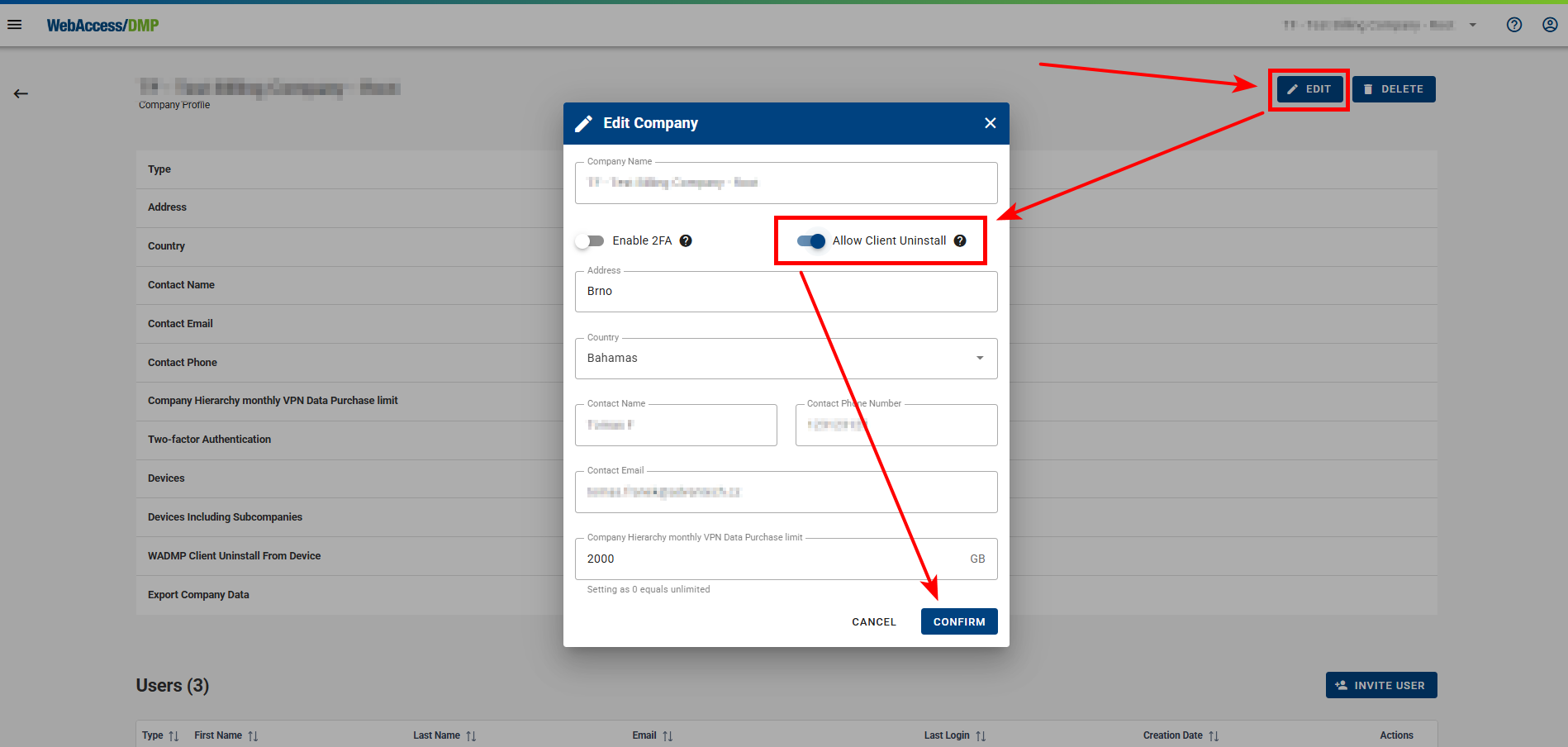
Task: Disable the Allow Client Uninstall switch
Action: [x=810, y=240]
